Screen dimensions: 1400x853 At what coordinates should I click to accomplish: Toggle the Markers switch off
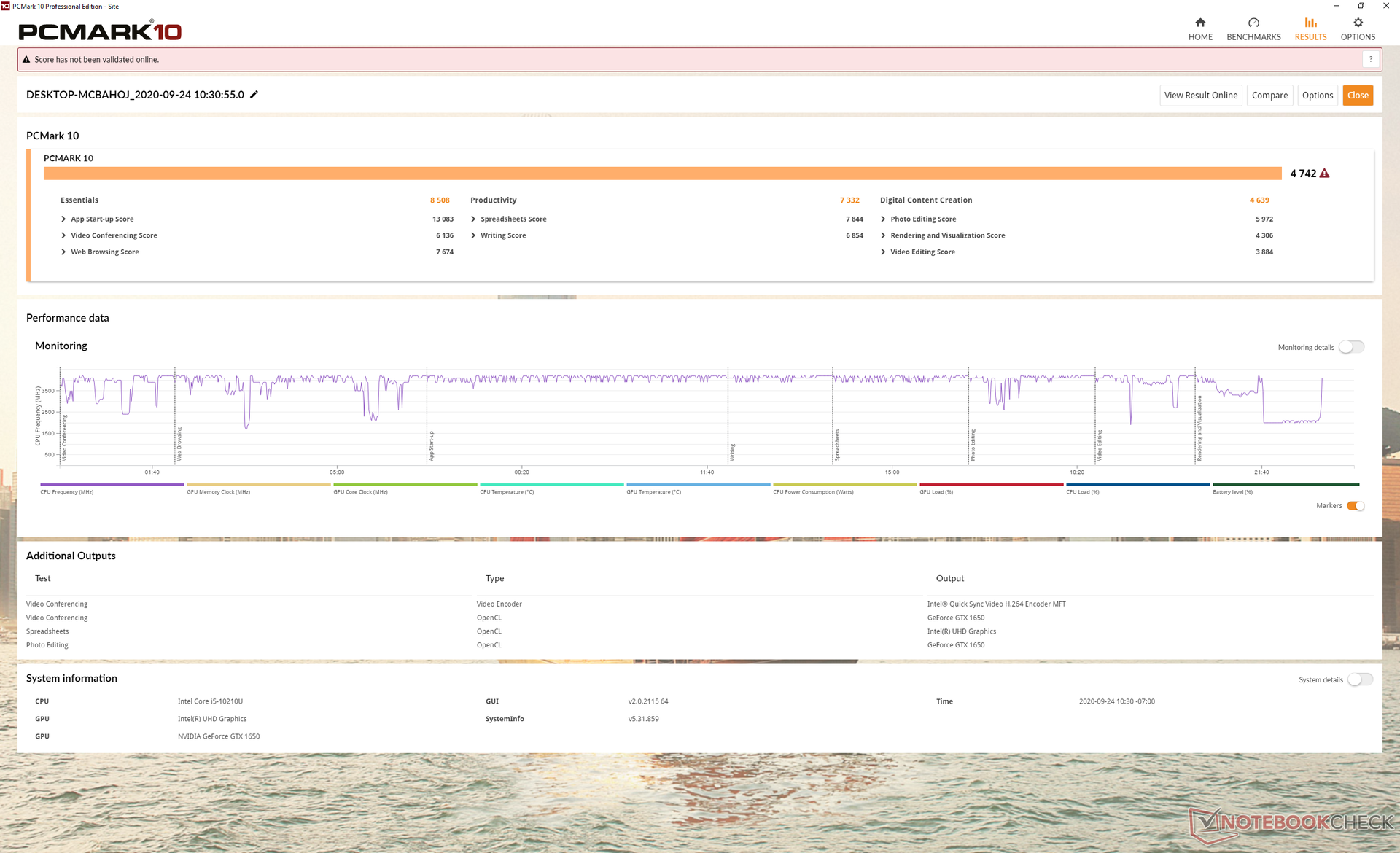pos(1356,506)
